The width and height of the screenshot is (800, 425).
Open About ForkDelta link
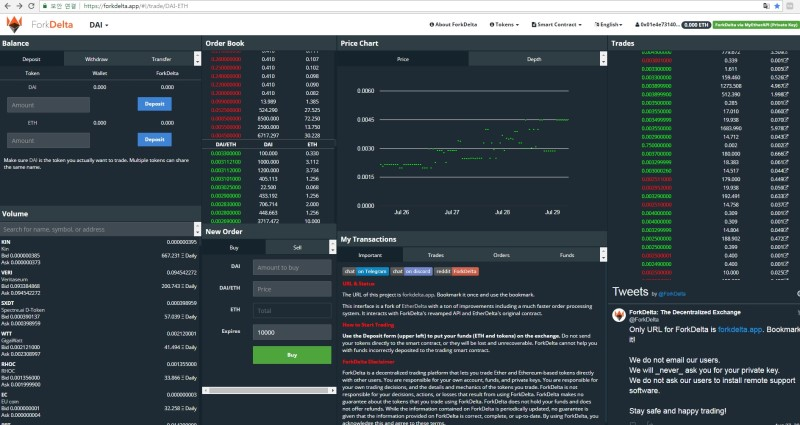pos(453,24)
